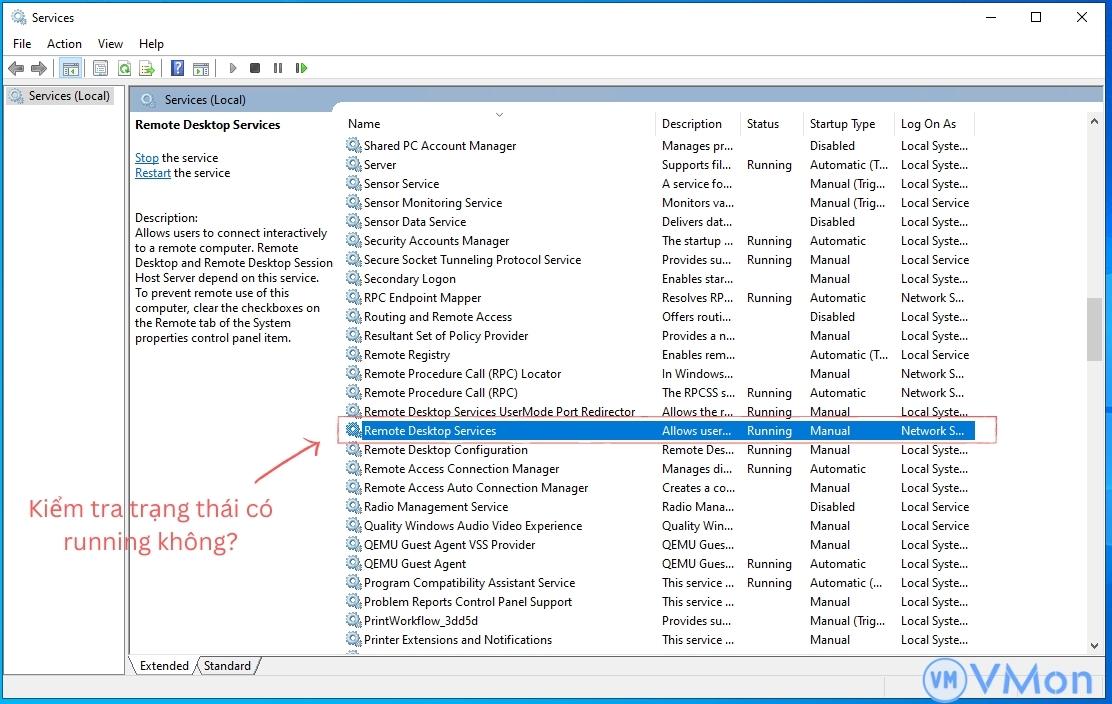The height and width of the screenshot is (704, 1112).
Task: Open the Action menu
Action: coord(64,43)
